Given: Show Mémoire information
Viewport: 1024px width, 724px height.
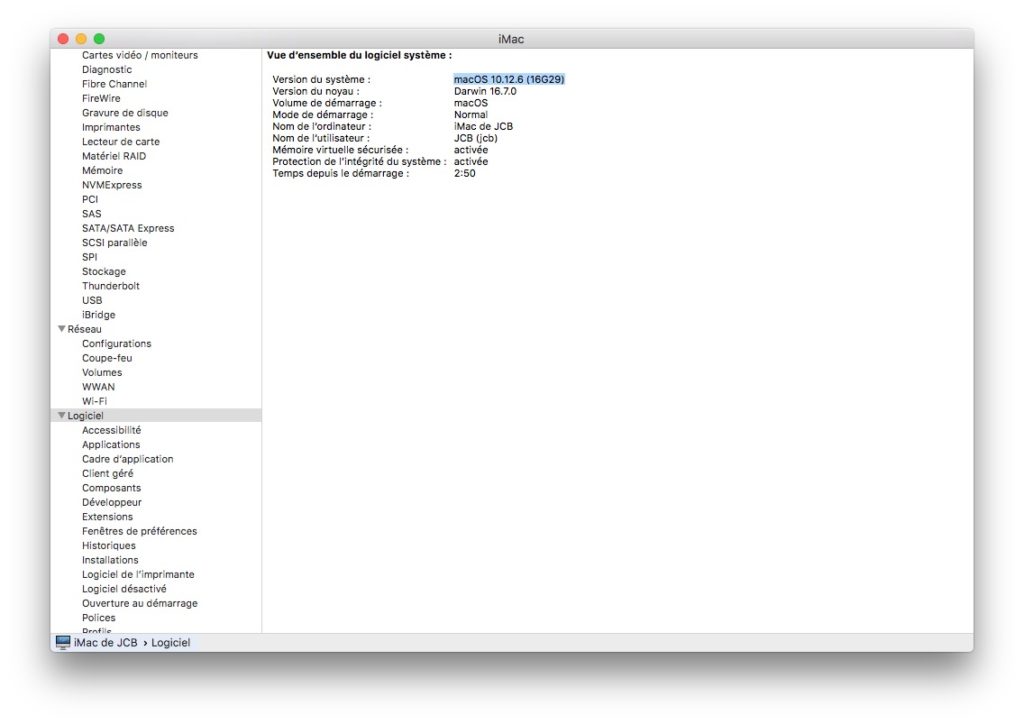Looking at the screenshot, I should 102,170.
